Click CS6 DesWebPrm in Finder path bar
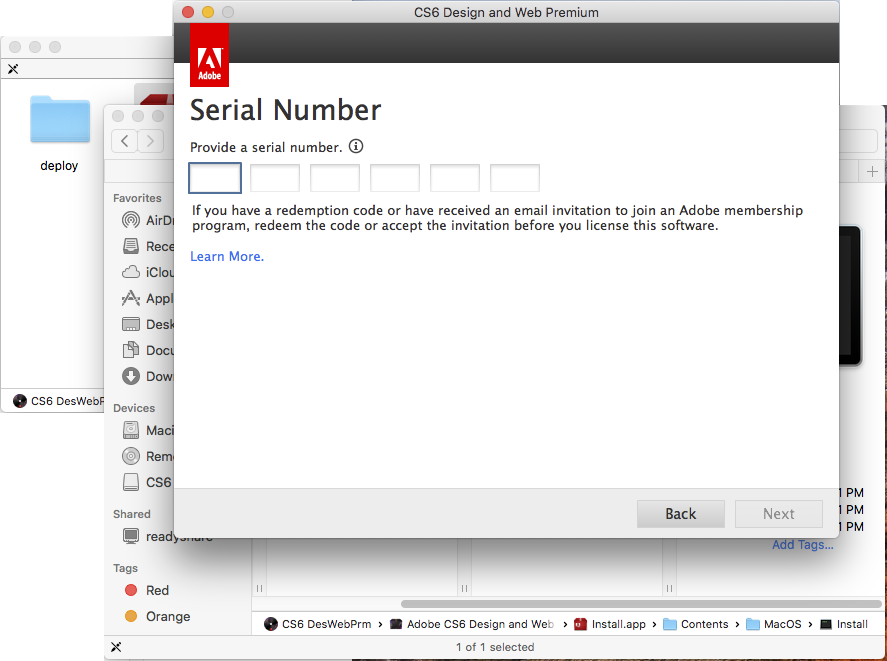Image resolution: width=887 pixels, height=661 pixels. [318, 624]
